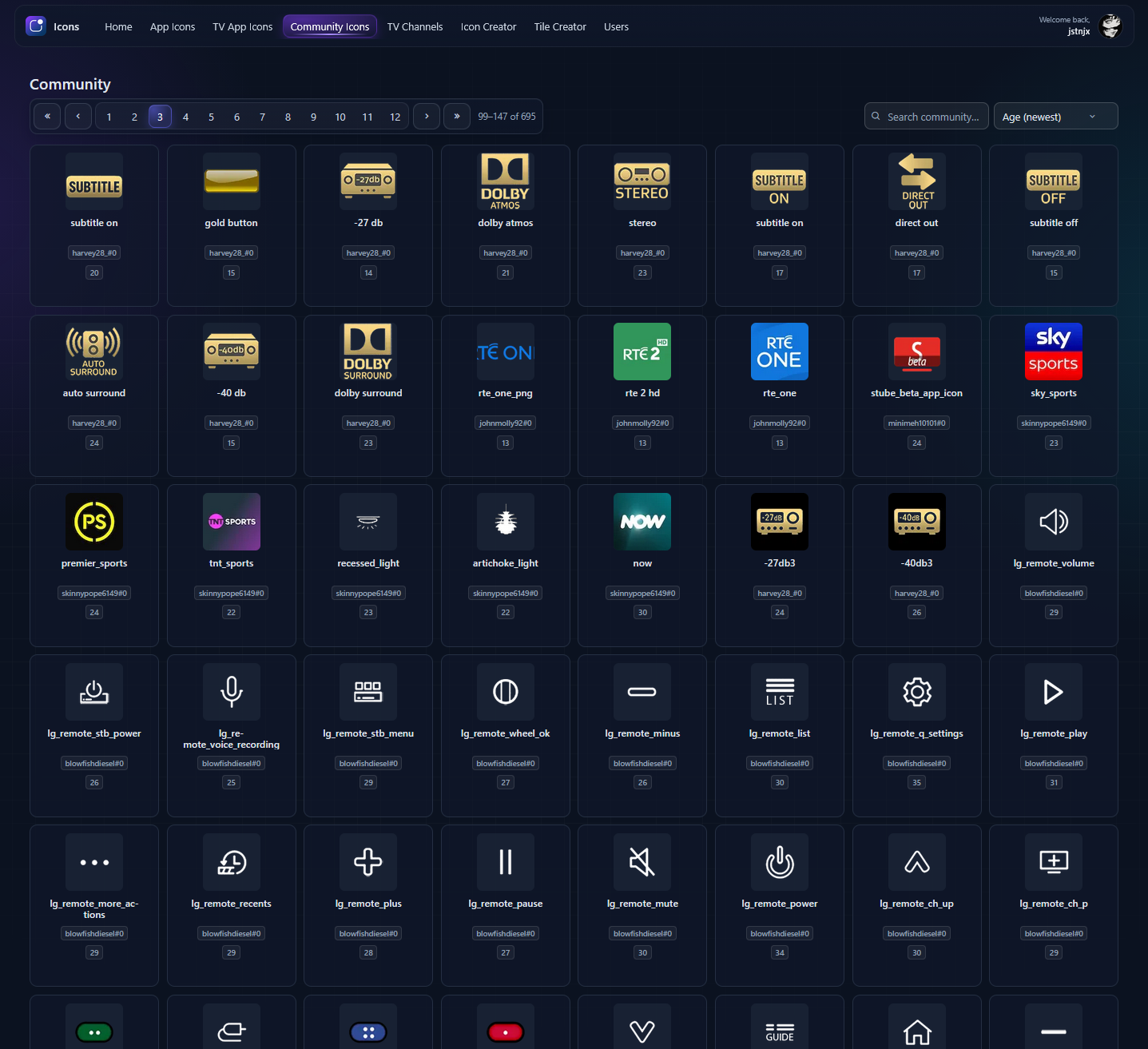
Task: Pick the lg_remote_list icon
Action: coord(780,692)
